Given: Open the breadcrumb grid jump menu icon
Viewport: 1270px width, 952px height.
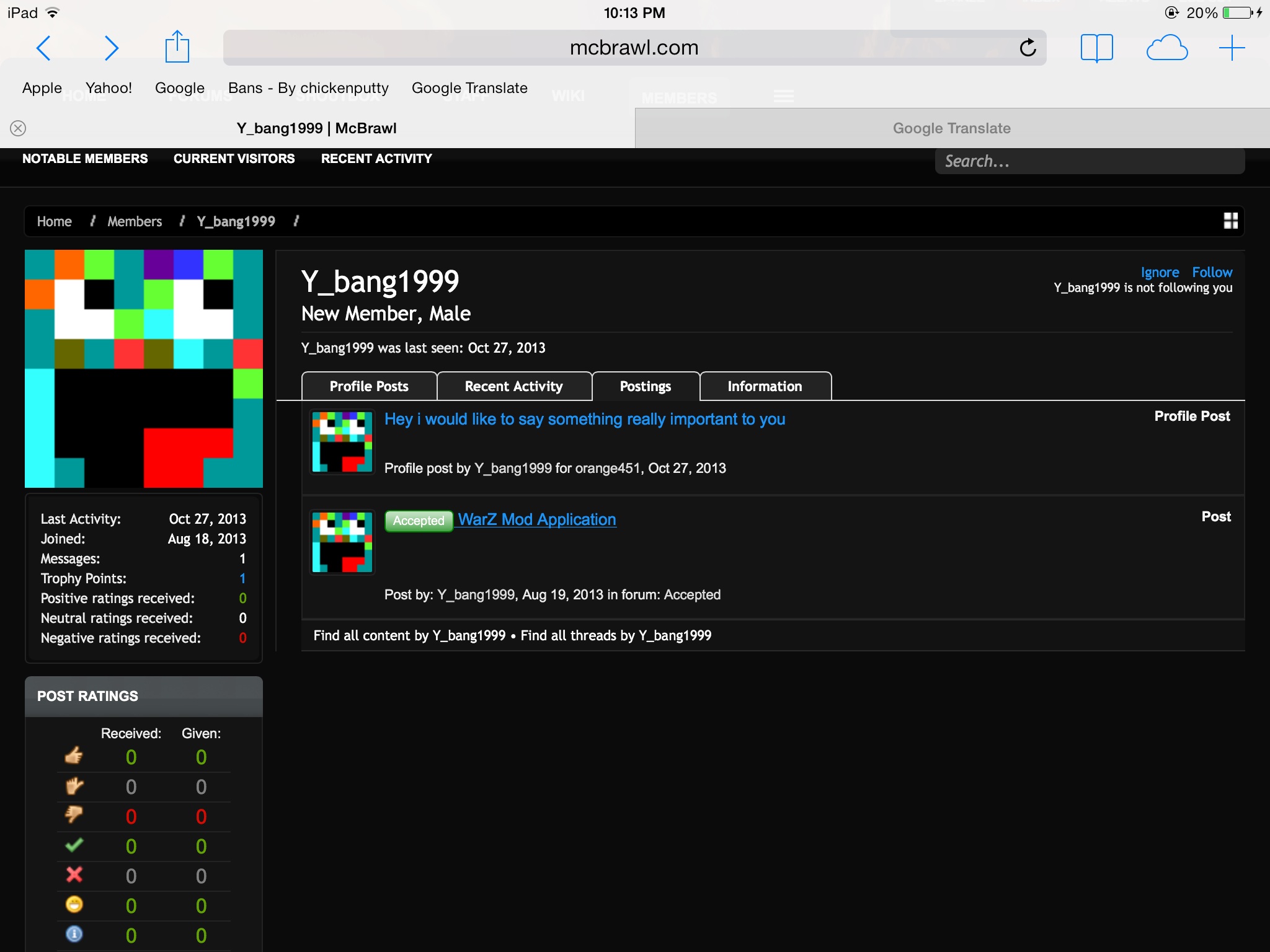Looking at the screenshot, I should coord(1230,221).
